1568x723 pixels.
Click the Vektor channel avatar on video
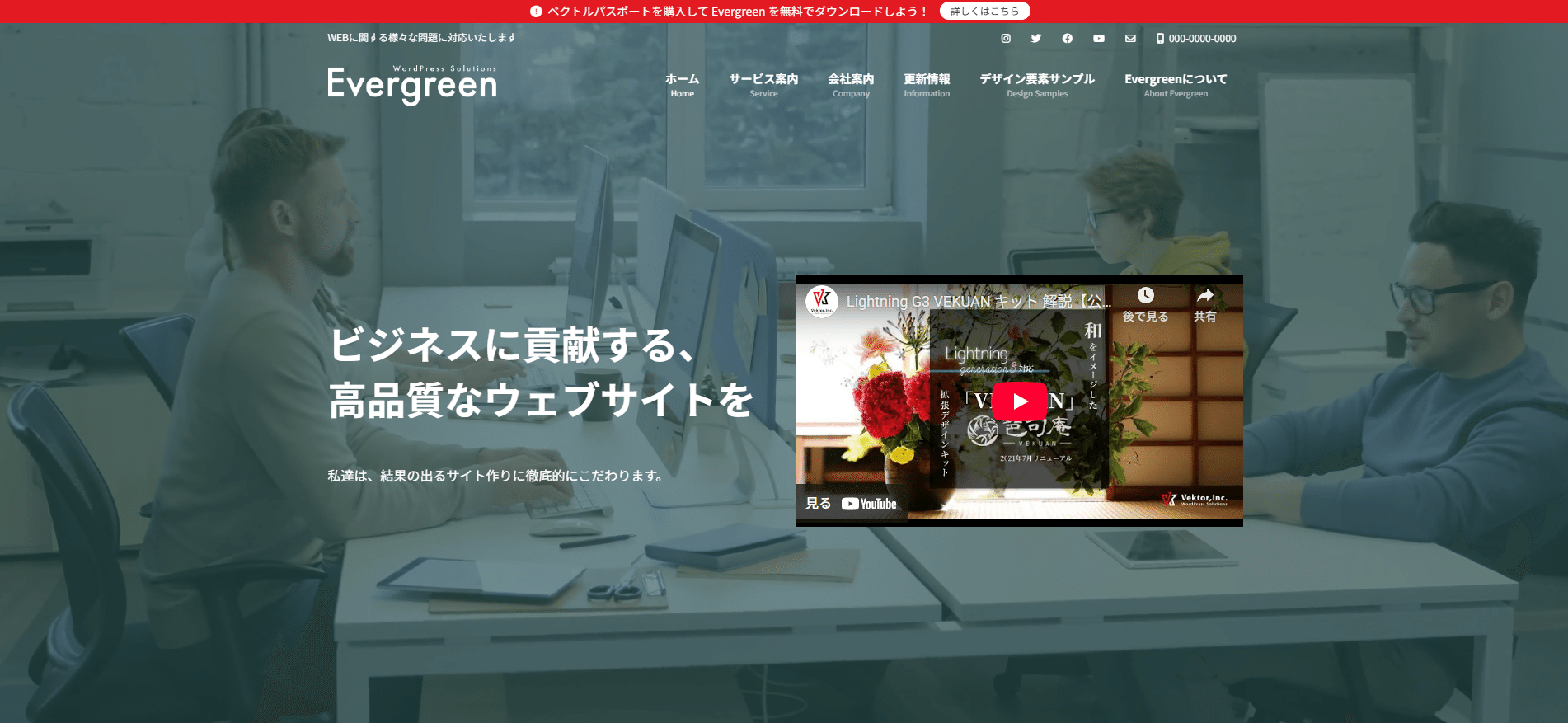[x=821, y=301]
